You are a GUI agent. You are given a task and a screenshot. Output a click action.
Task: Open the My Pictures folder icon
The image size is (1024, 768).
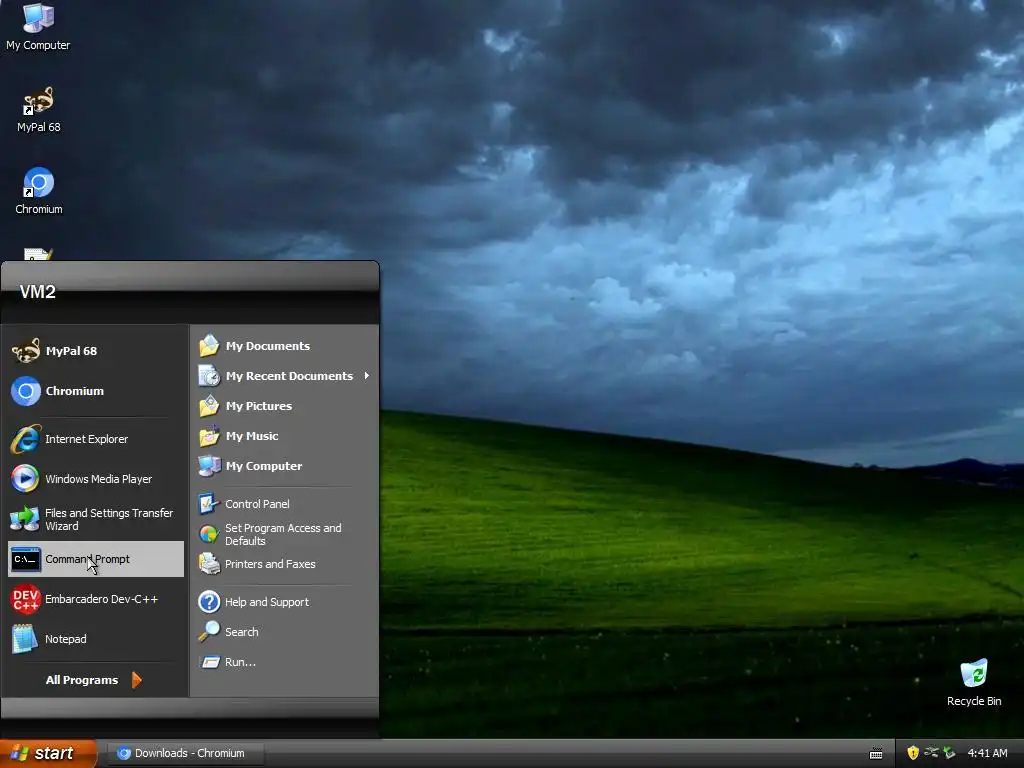coord(209,406)
